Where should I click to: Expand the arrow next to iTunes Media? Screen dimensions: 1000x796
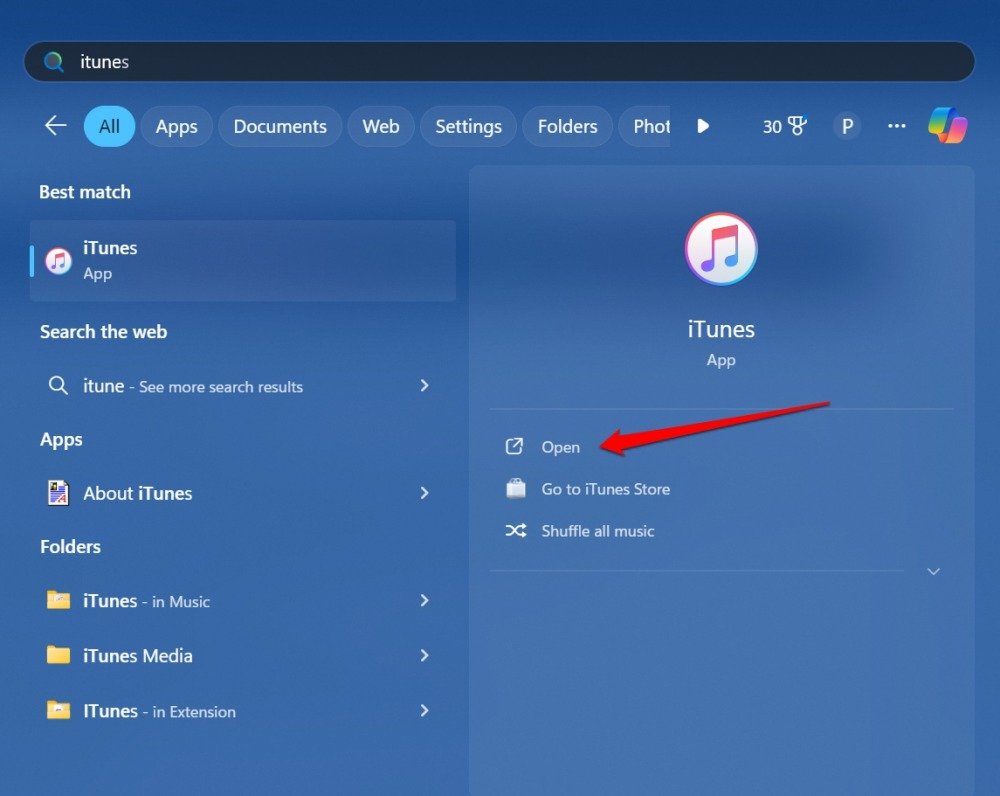pyautogui.click(x=424, y=655)
